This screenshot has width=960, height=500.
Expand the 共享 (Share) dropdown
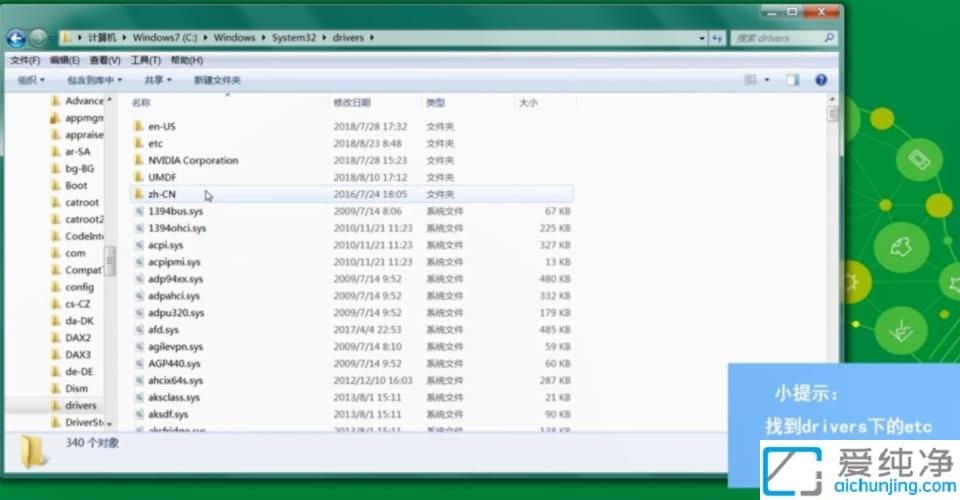click(157, 80)
